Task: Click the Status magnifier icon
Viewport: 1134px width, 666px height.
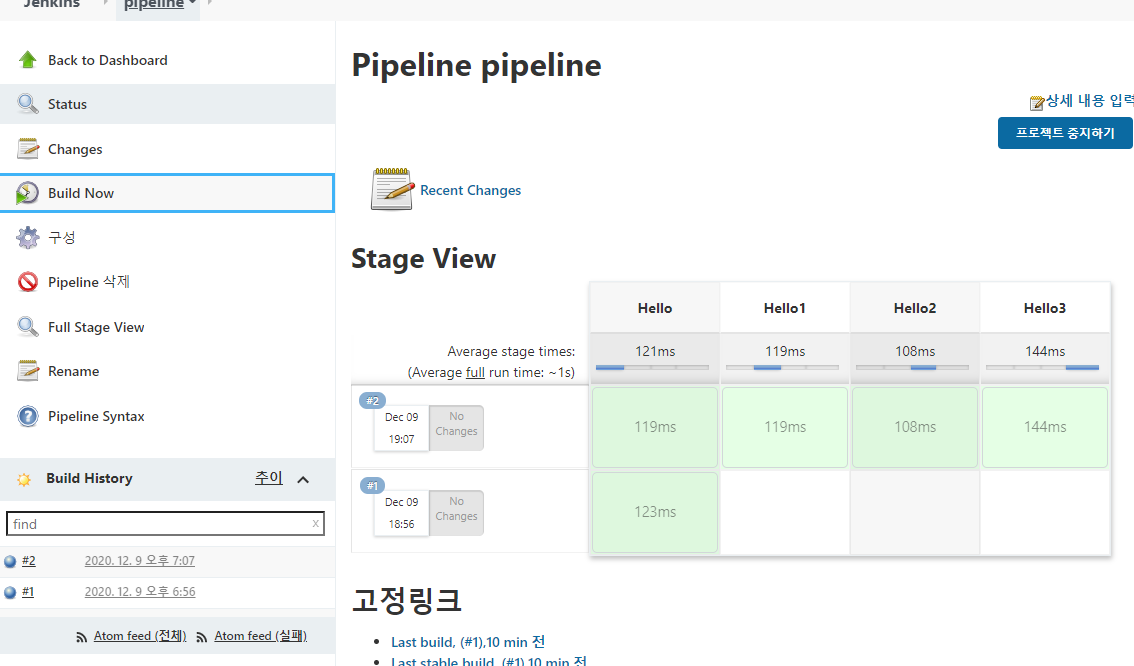Action: 27,104
